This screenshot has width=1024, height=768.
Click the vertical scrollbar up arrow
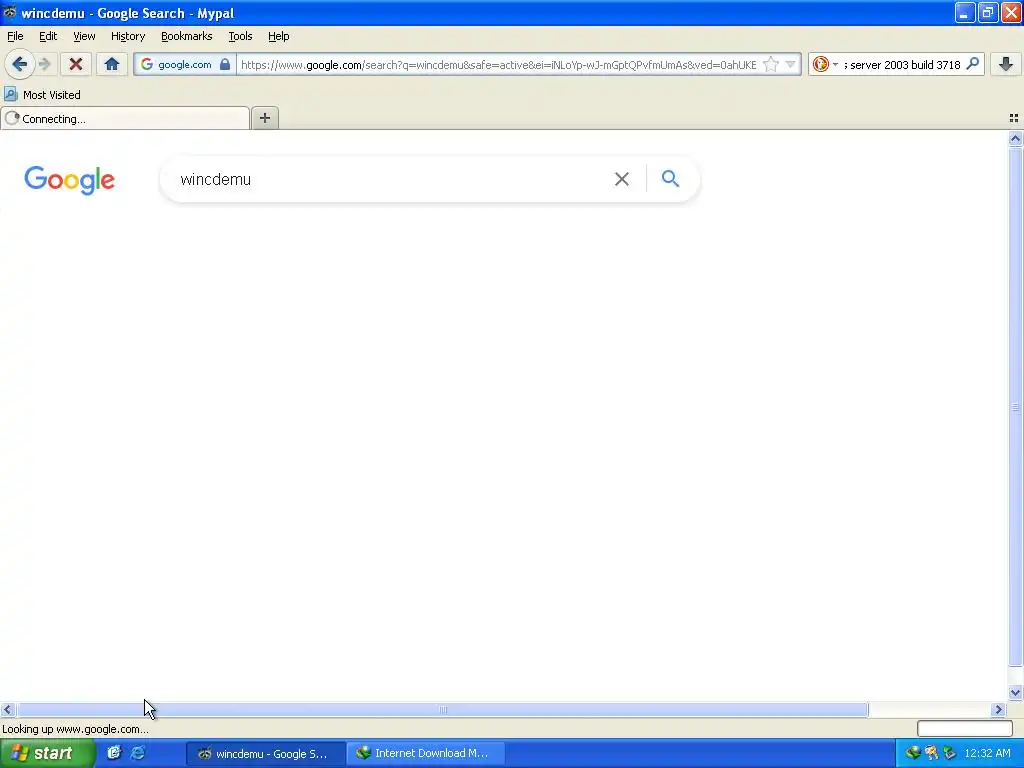tap(1015, 138)
